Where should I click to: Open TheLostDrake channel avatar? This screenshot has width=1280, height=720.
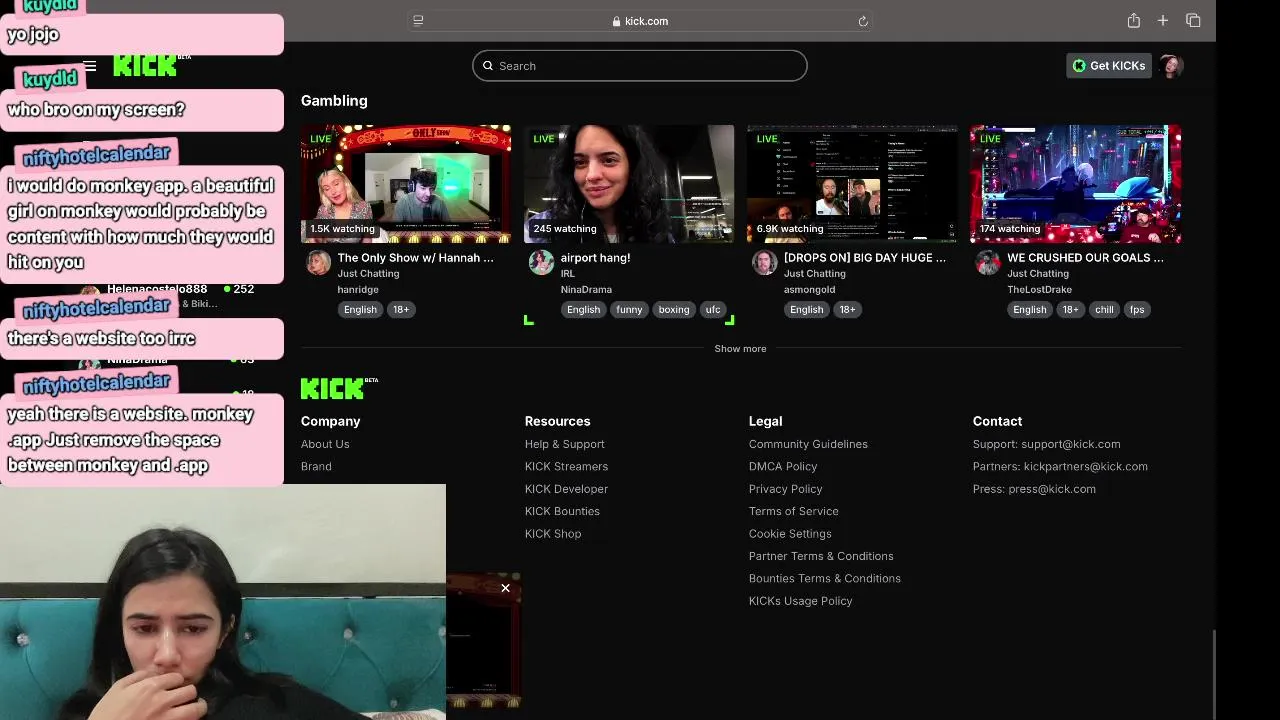[988, 263]
